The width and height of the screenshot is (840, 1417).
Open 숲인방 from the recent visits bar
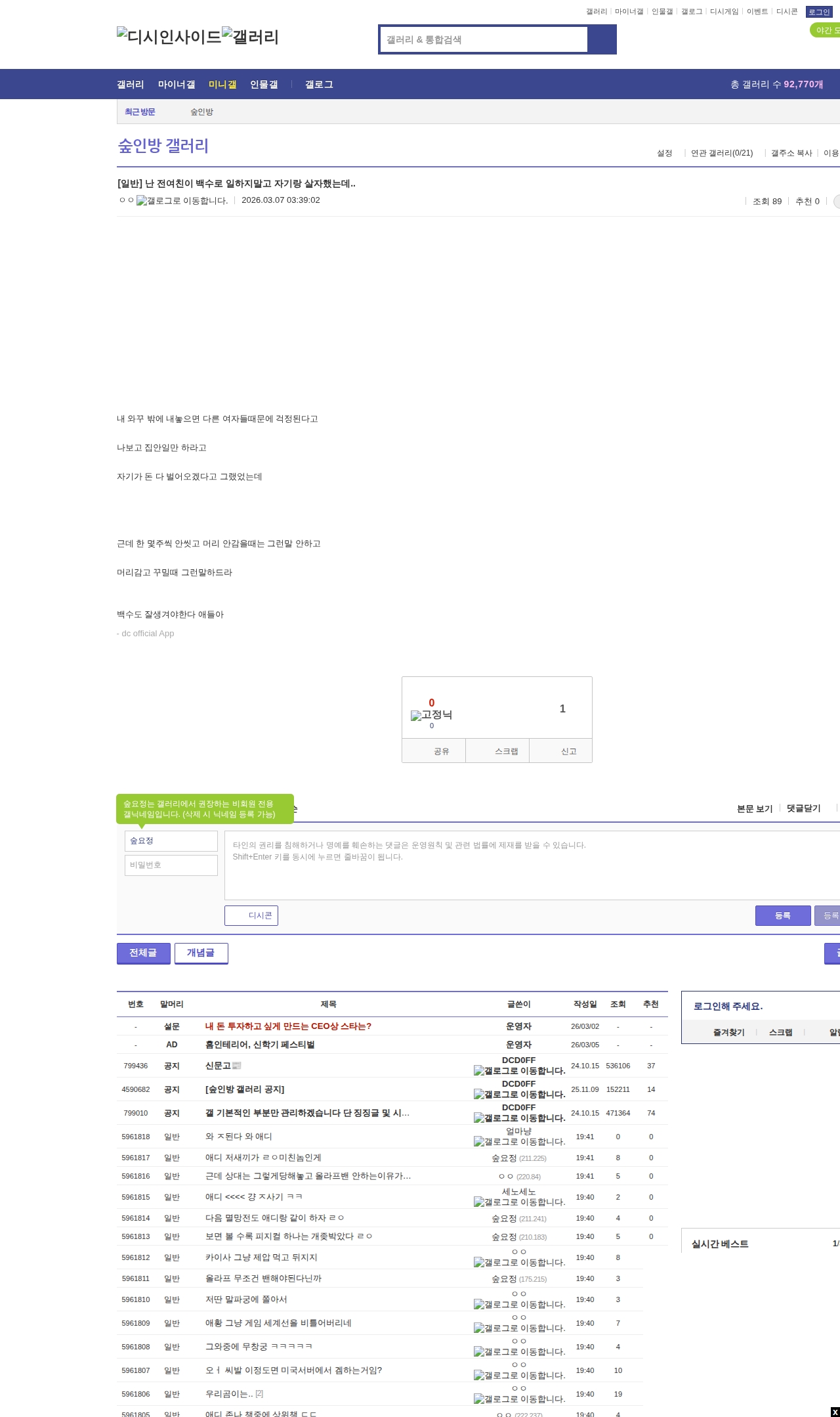pos(202,112)
